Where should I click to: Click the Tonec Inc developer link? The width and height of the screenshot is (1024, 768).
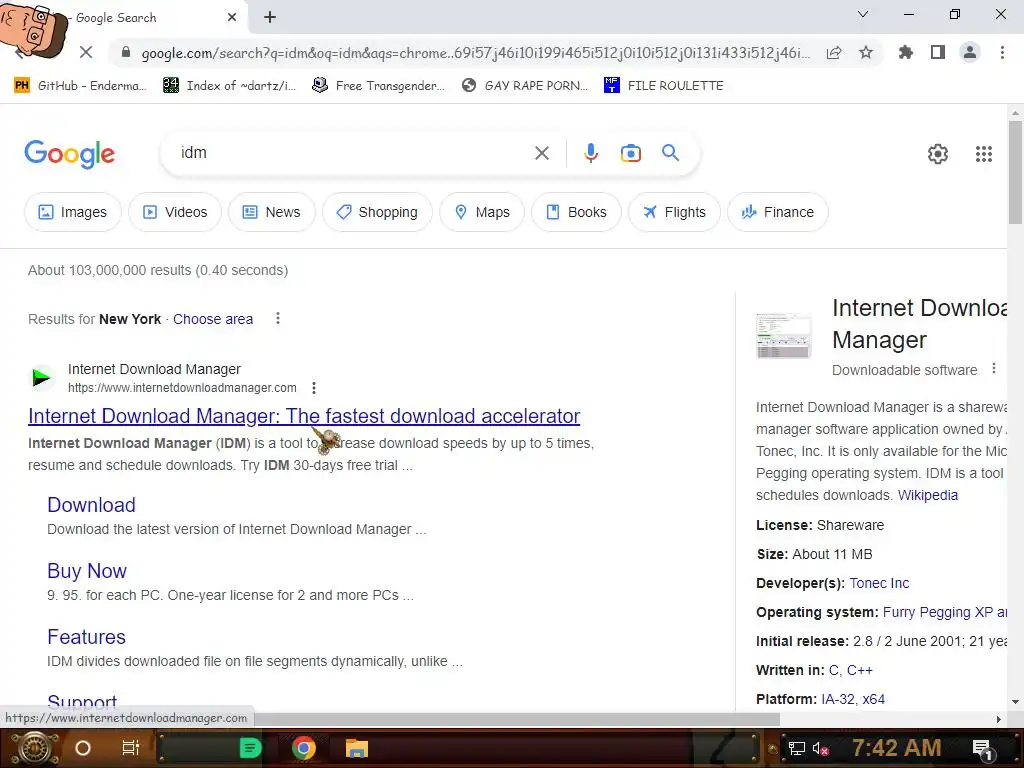(879, 583)
